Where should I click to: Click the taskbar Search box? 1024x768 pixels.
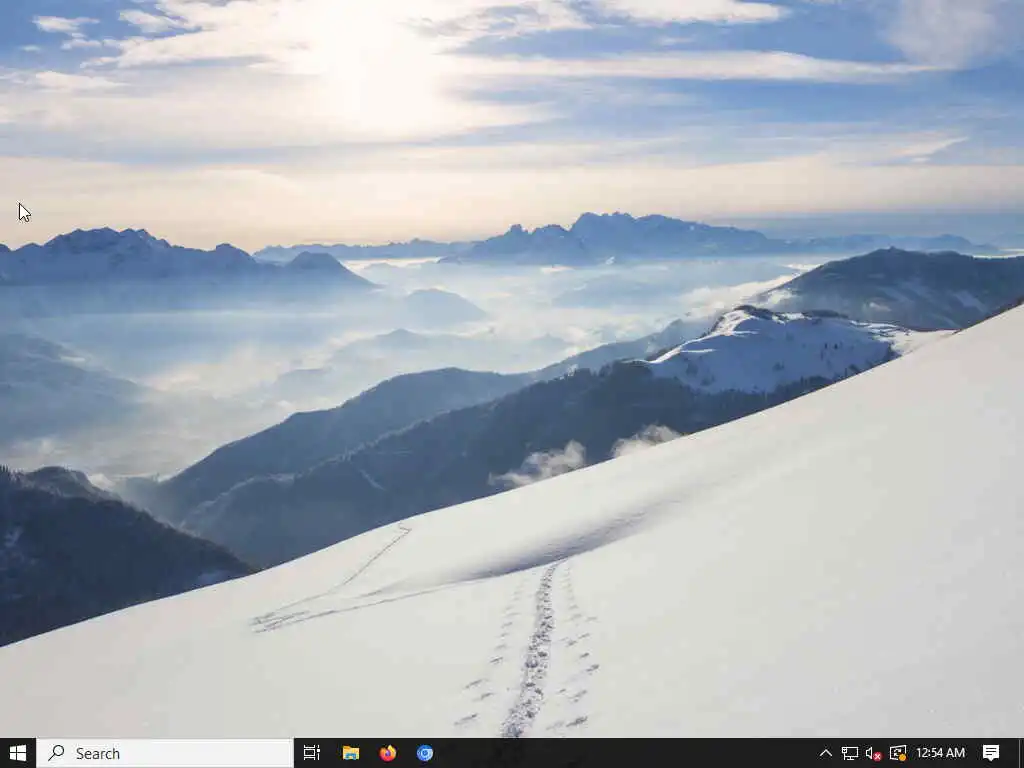(165, 753)
